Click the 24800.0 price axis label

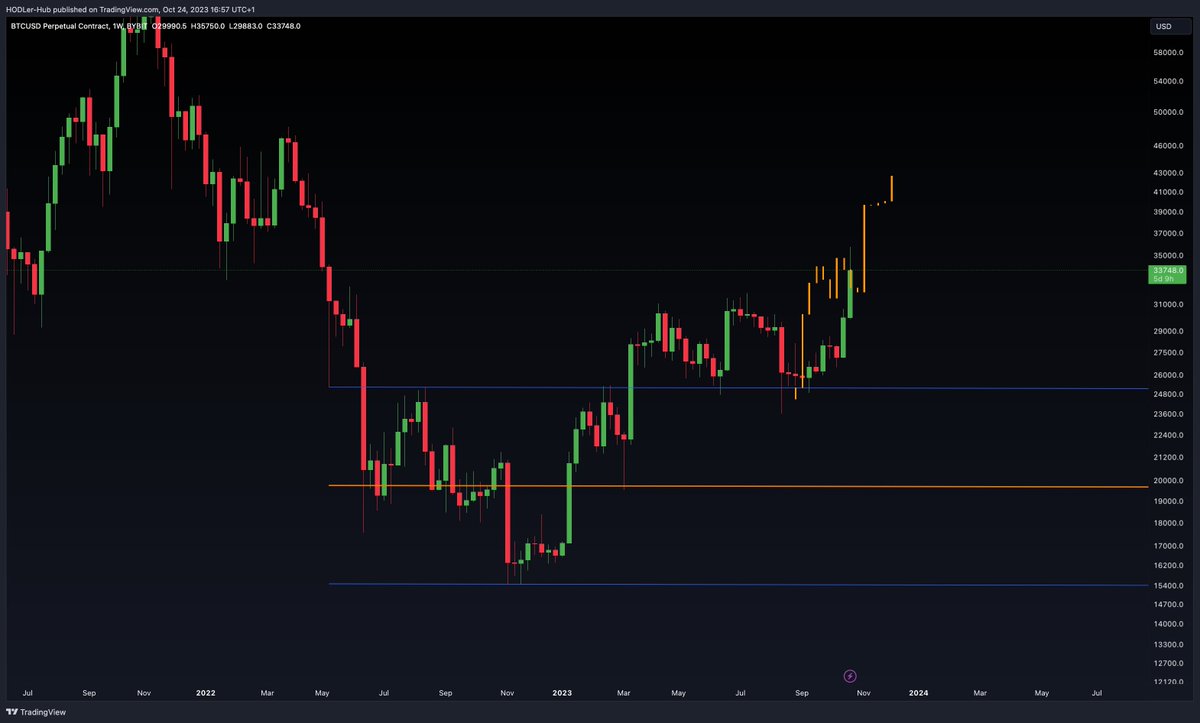click(1168, 394)
